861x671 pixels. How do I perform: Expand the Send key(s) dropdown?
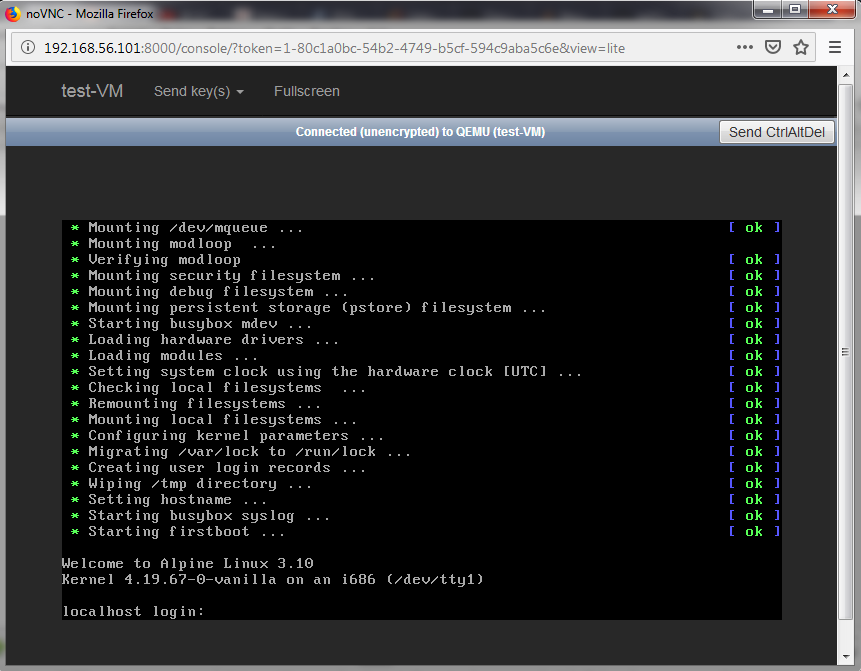coord(198,91)
